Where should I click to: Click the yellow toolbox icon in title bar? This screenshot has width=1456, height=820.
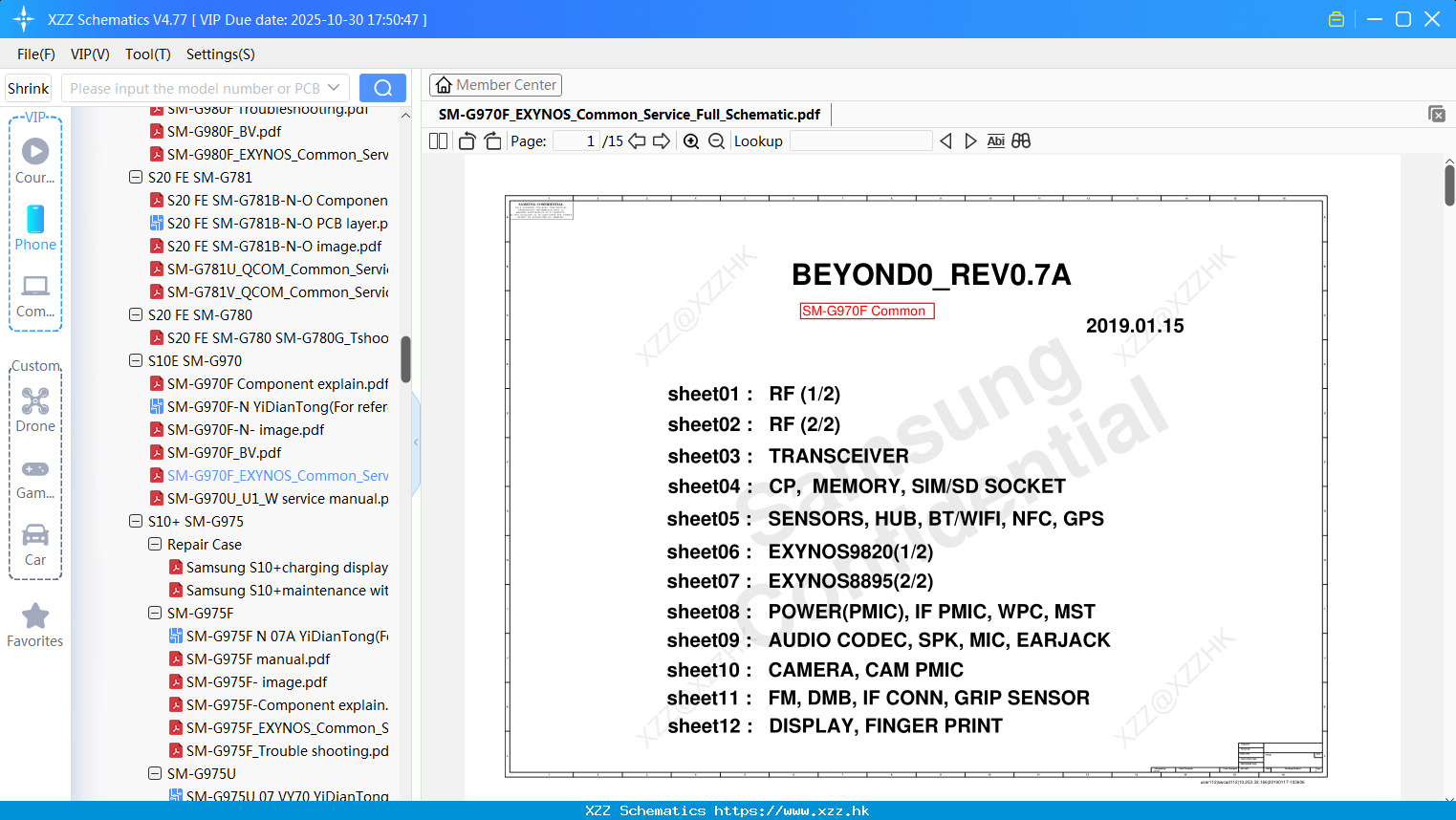[1336, 19]
